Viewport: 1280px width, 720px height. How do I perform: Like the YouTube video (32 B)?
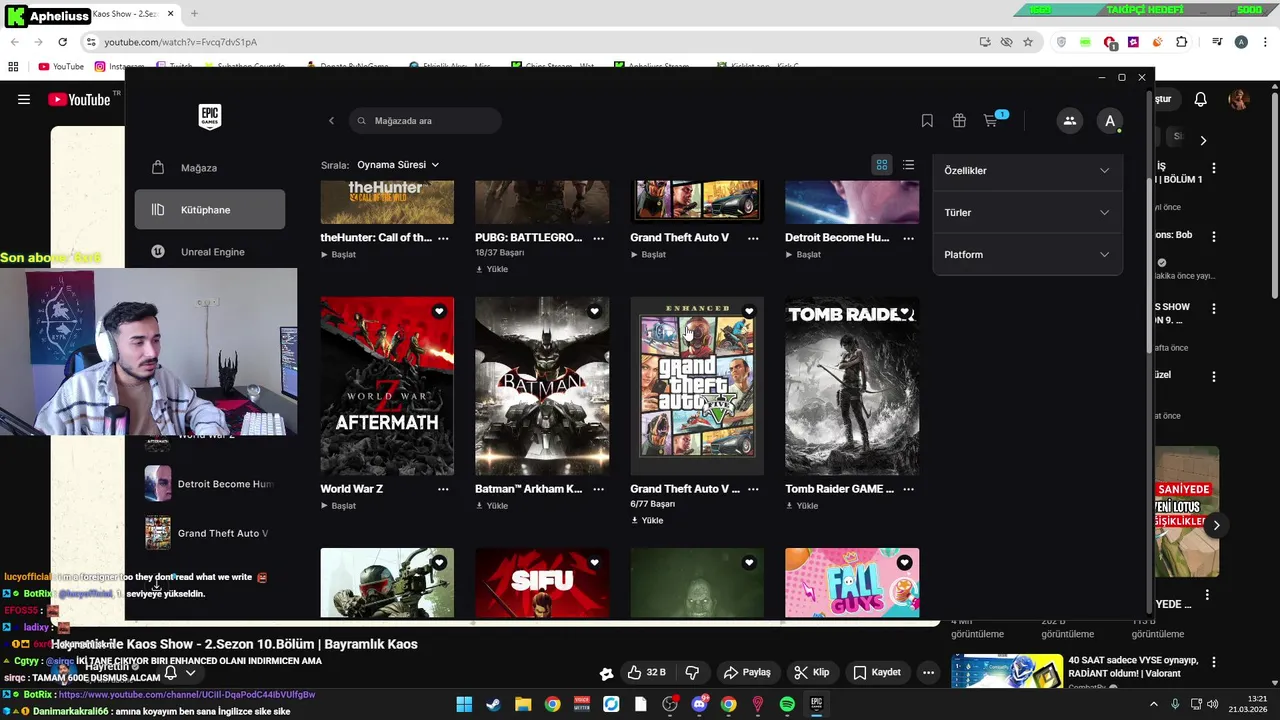[646, 672]
